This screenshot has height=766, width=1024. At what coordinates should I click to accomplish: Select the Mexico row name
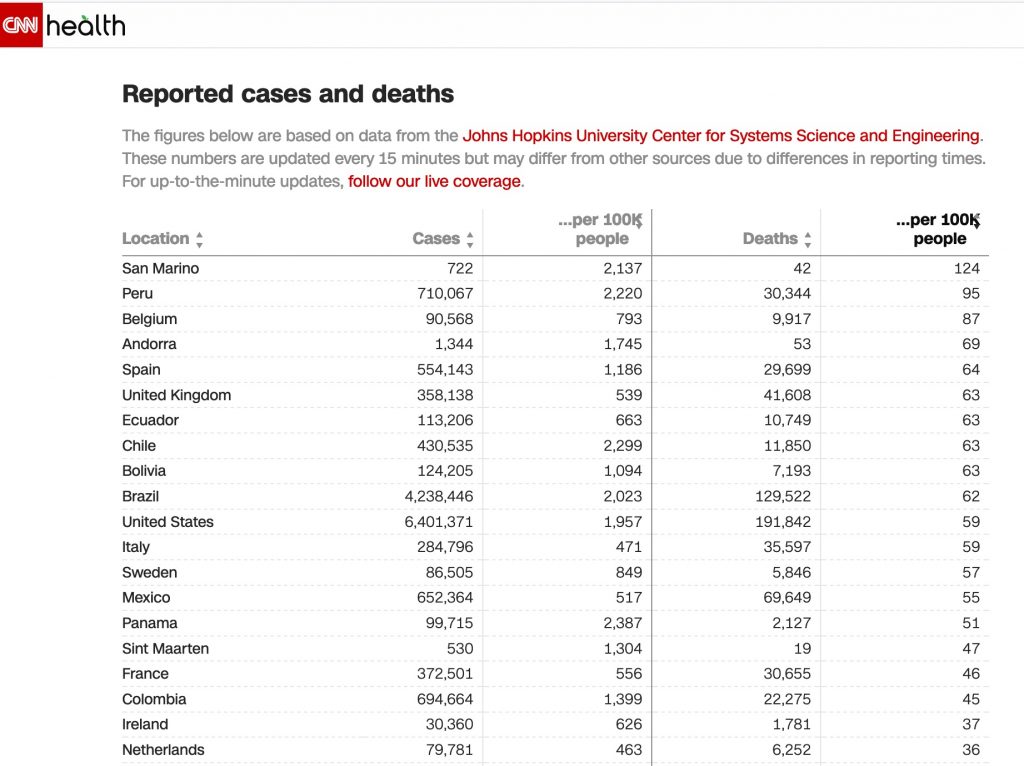[x=146, y=598]
